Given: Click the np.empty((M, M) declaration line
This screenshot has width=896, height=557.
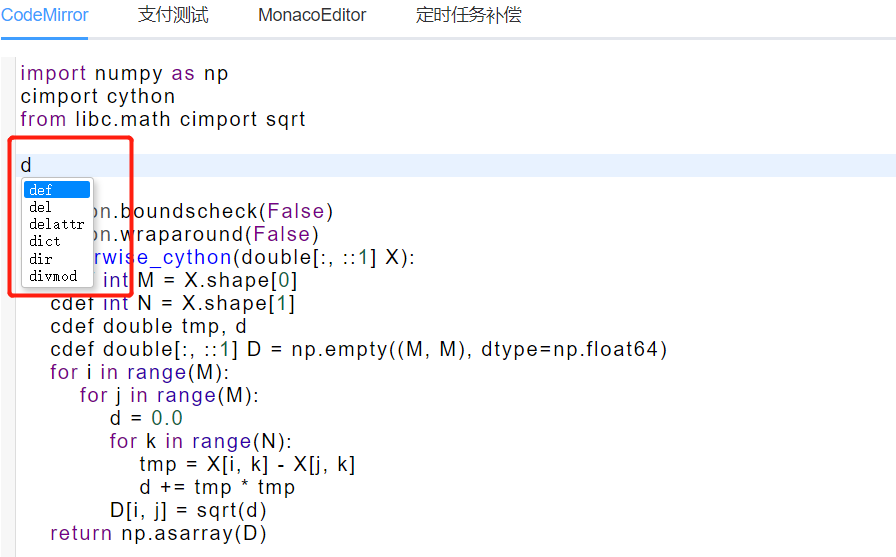Looking at the screenshot, I should pyautogui.click(x=359, y=349).
